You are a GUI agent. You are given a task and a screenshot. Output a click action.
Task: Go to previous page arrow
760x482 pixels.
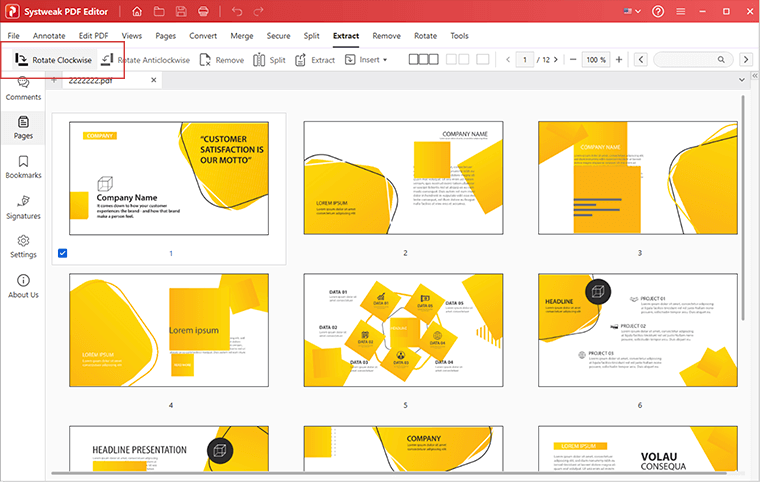pos(508,60)
